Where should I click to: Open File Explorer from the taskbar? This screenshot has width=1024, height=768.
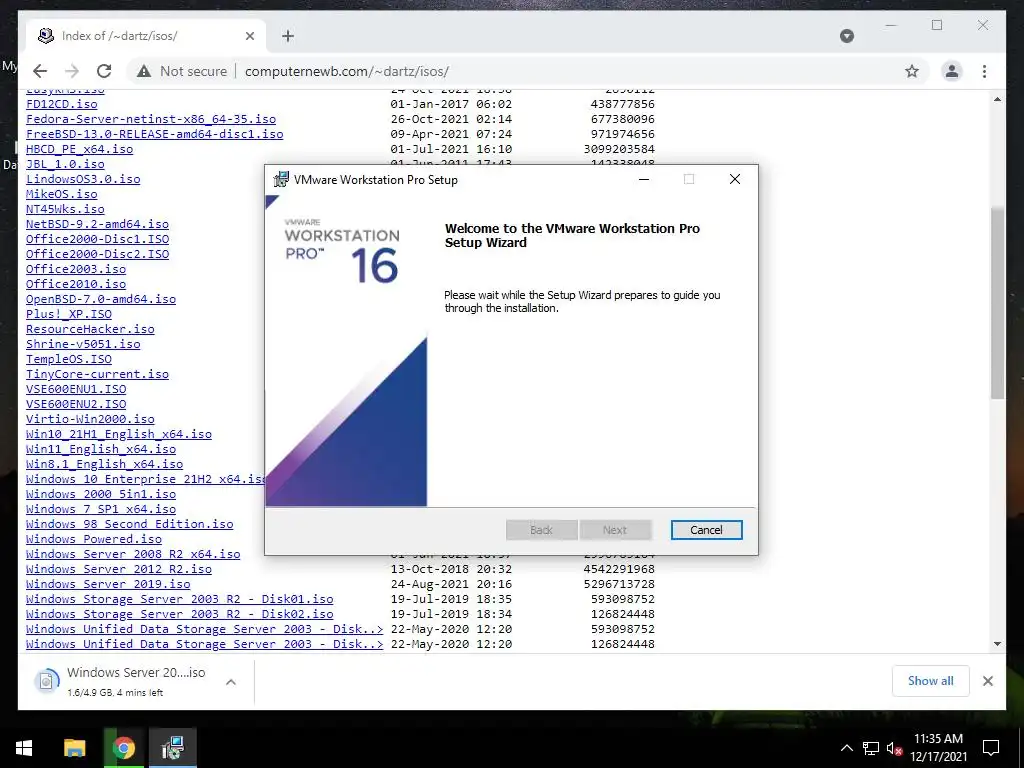74,748
